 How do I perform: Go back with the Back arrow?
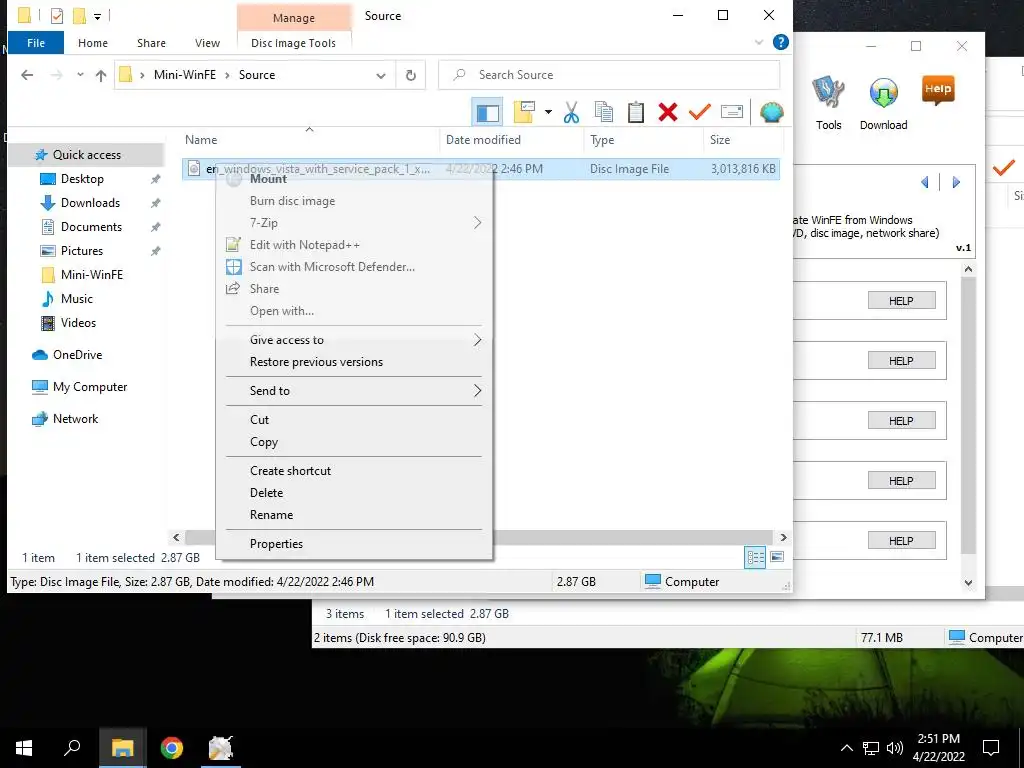point(27,75)
